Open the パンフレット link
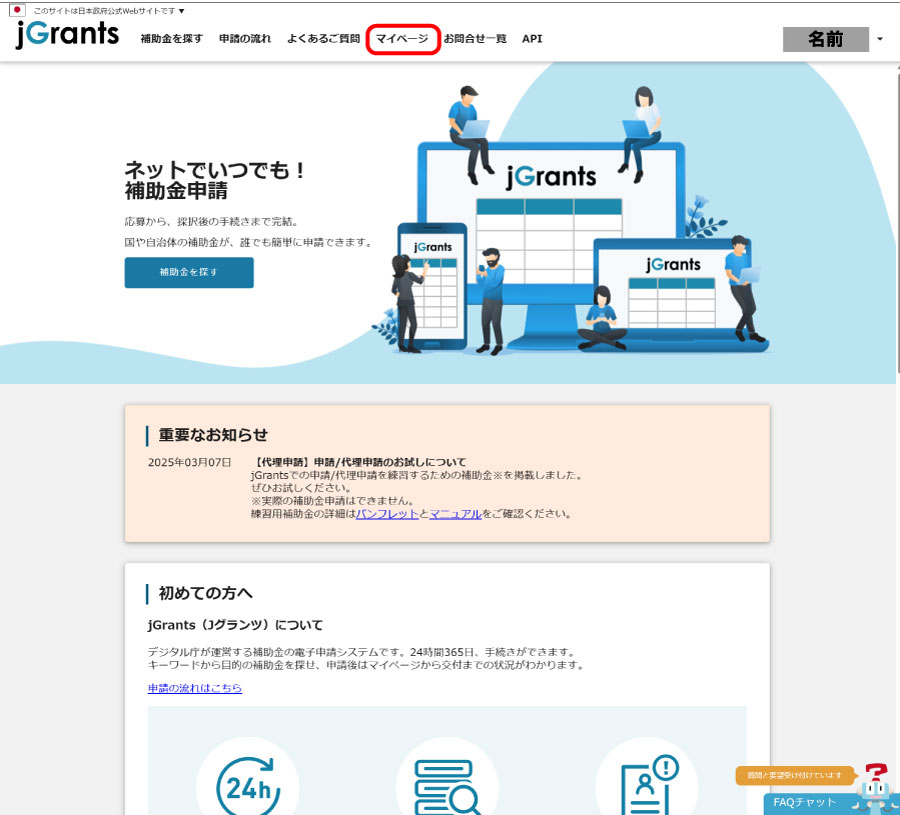Screen dimensions: 900x815 click(x=387, y=514)
